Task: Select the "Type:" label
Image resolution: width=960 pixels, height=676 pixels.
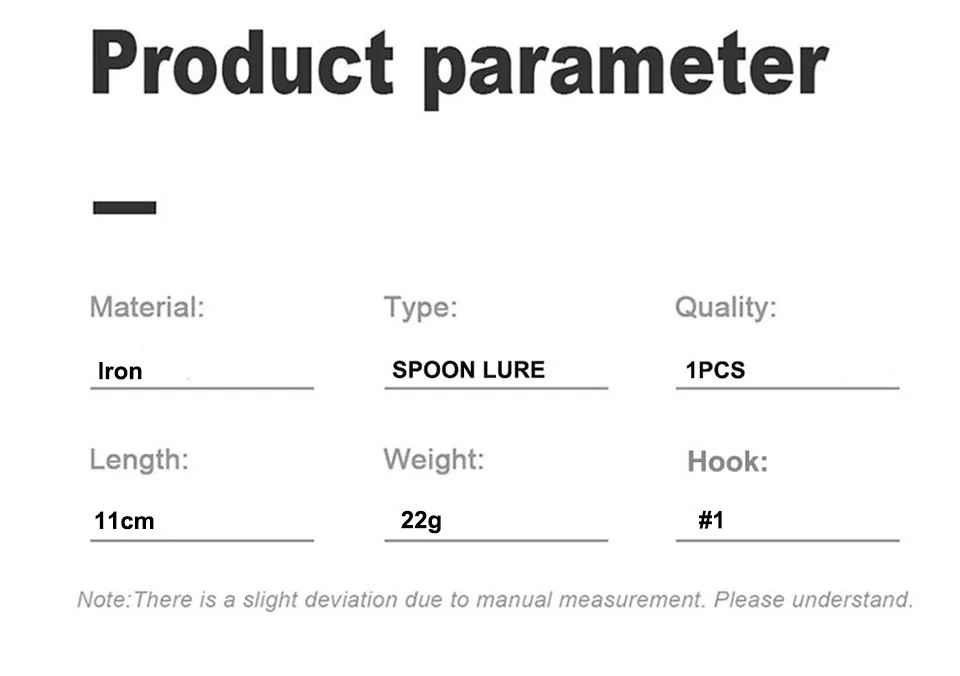Action: [x=420, y=307]
